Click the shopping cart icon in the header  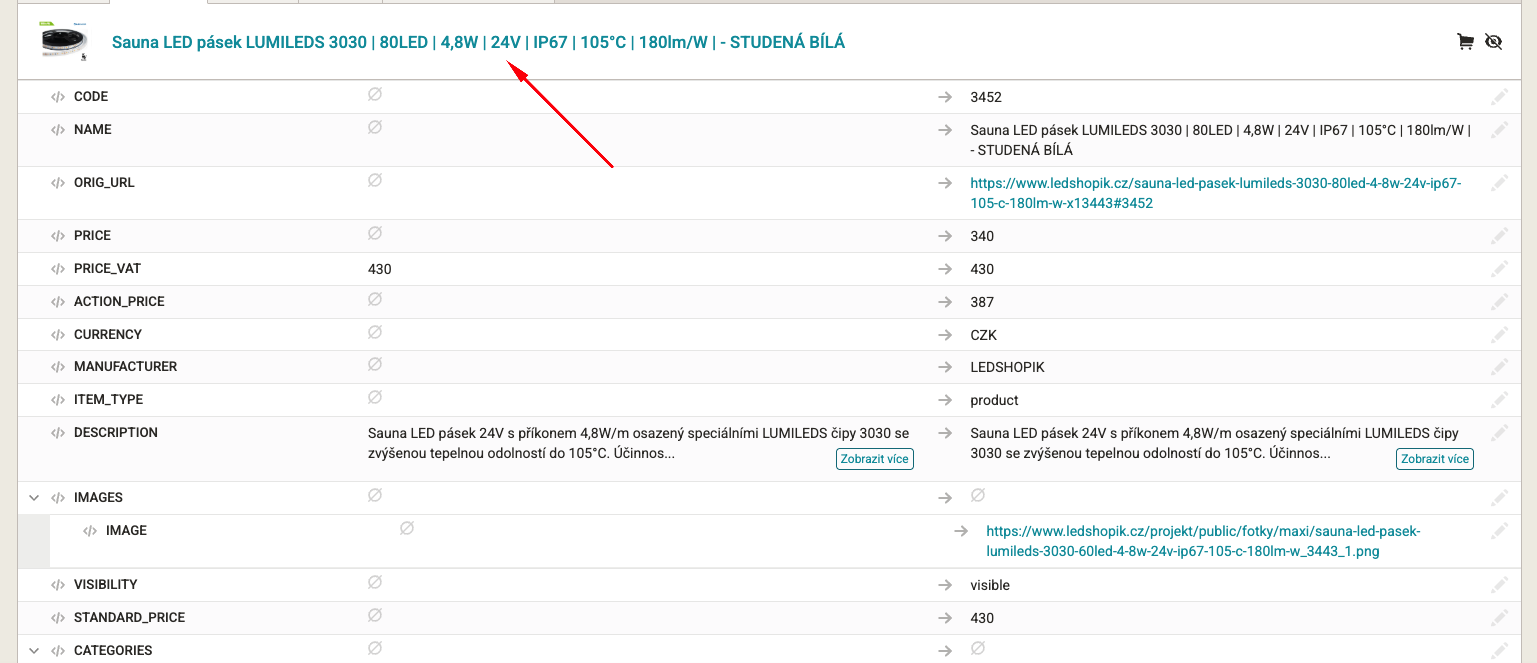(x=1466, y=42)
